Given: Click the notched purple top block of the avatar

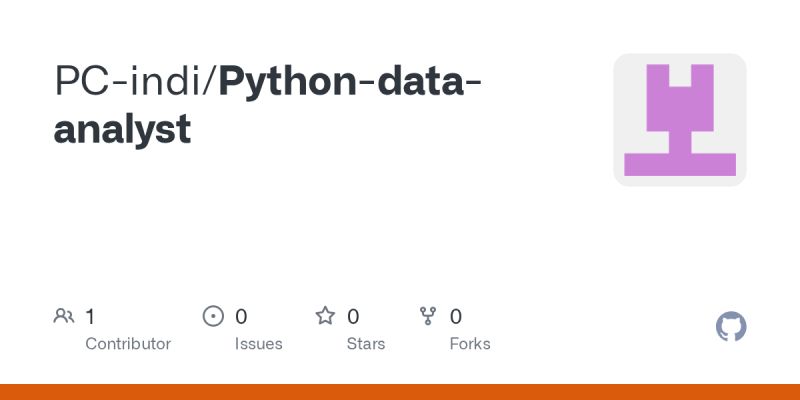Looking at the screenshot, I should (x=680, y=97).
